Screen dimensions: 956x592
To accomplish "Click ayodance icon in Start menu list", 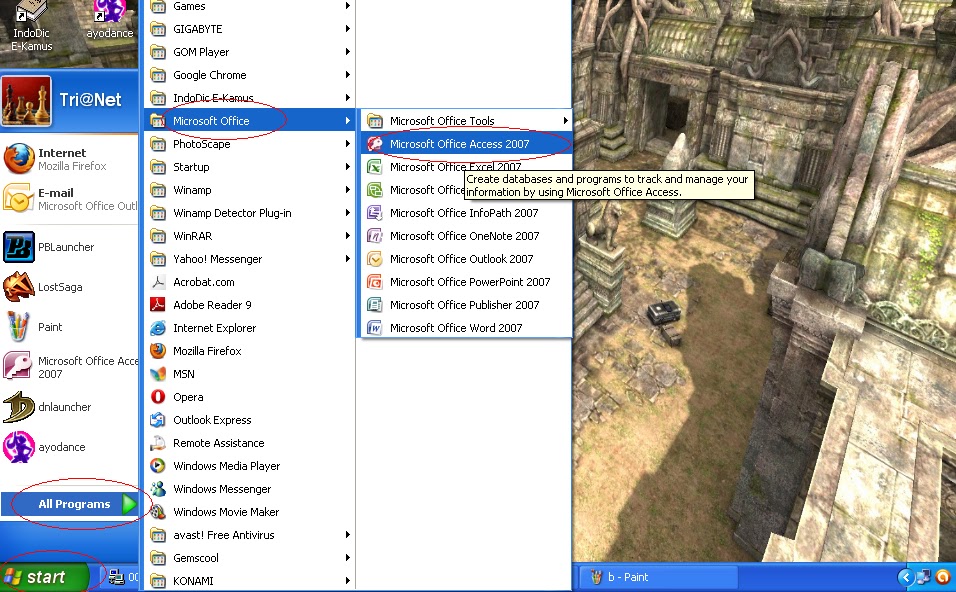I will click(18, 447).
